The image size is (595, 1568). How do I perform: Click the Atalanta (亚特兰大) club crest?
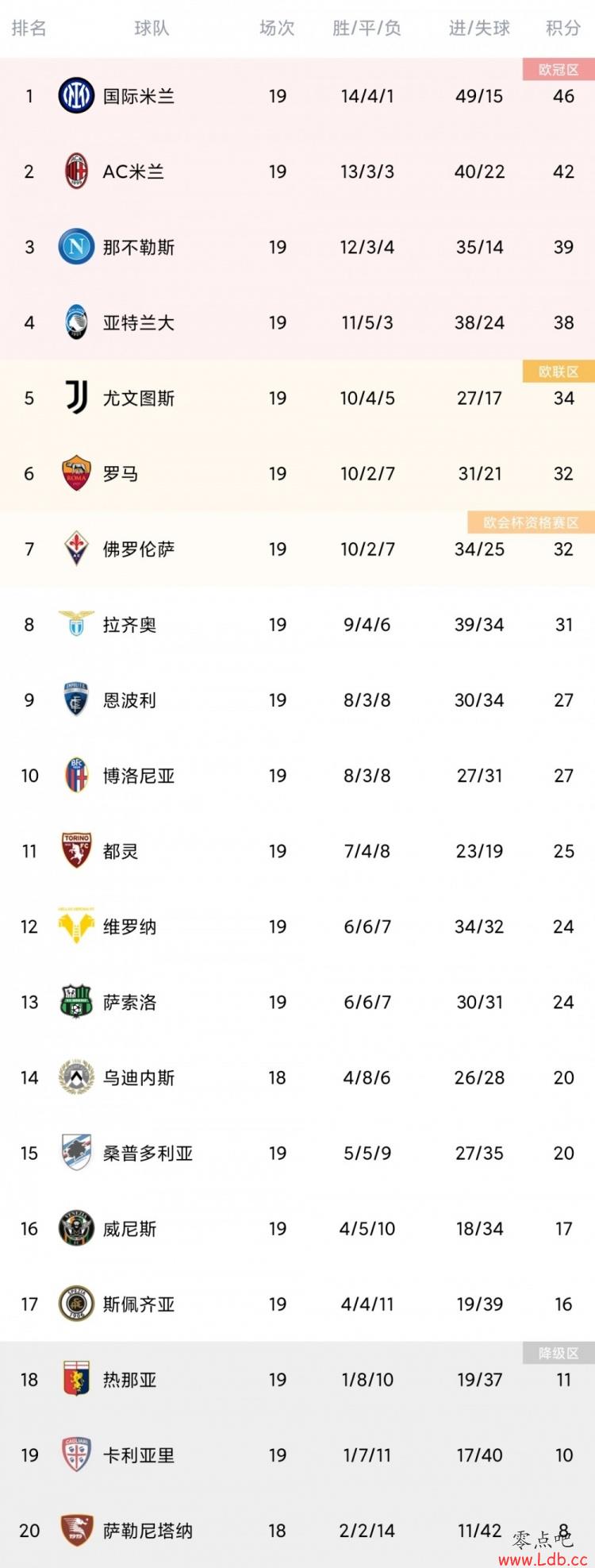tap(76, 322)
